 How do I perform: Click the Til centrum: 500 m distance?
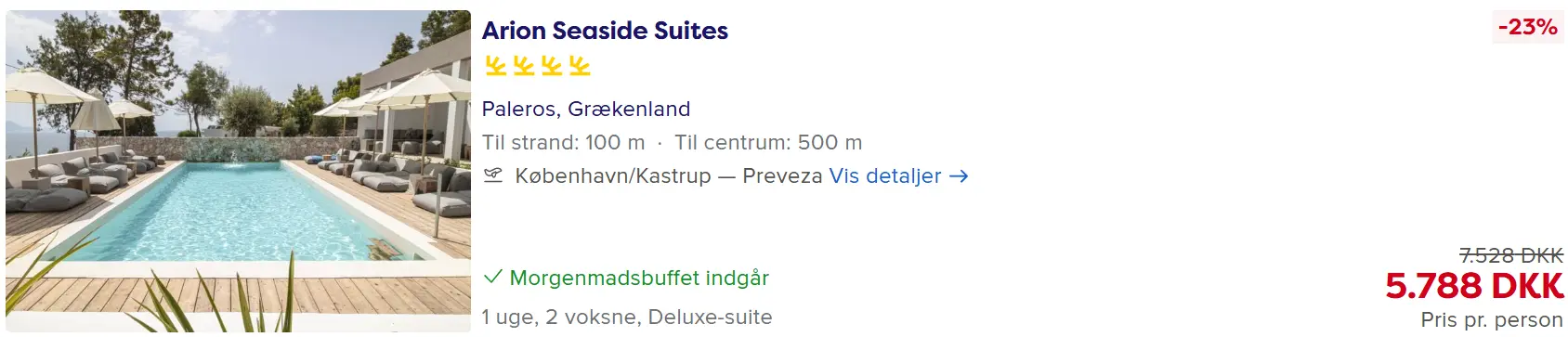pyautogui.click(x=768, y=142)
